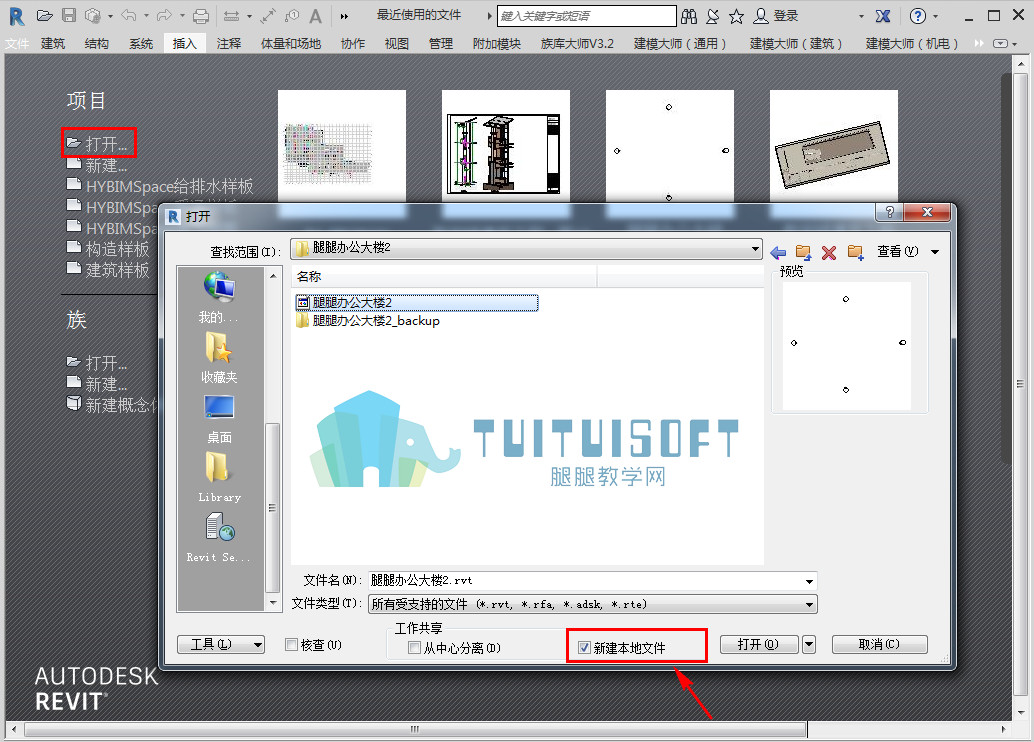Viewport: 1034px width, 742px height.
Task: Go back using the blue arrow in Open dialog
Action: [x=778, y=252]
